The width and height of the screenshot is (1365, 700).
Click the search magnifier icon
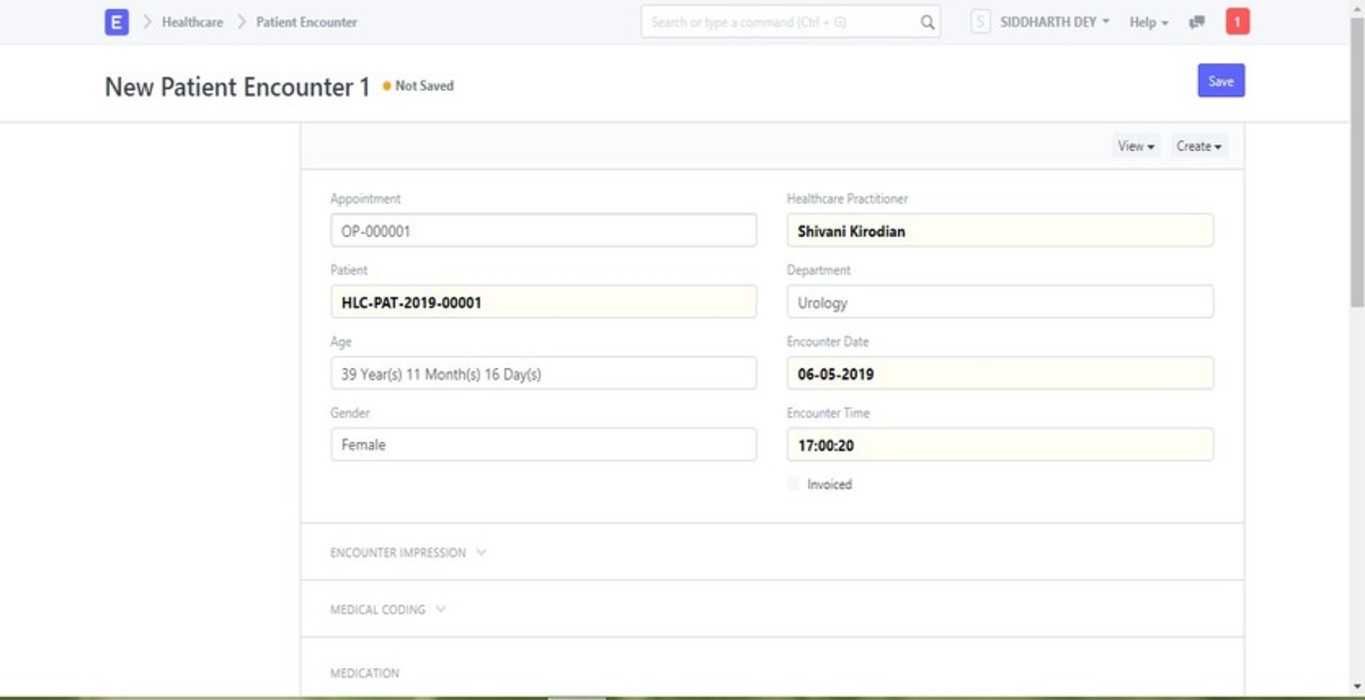tap(927, 22)
